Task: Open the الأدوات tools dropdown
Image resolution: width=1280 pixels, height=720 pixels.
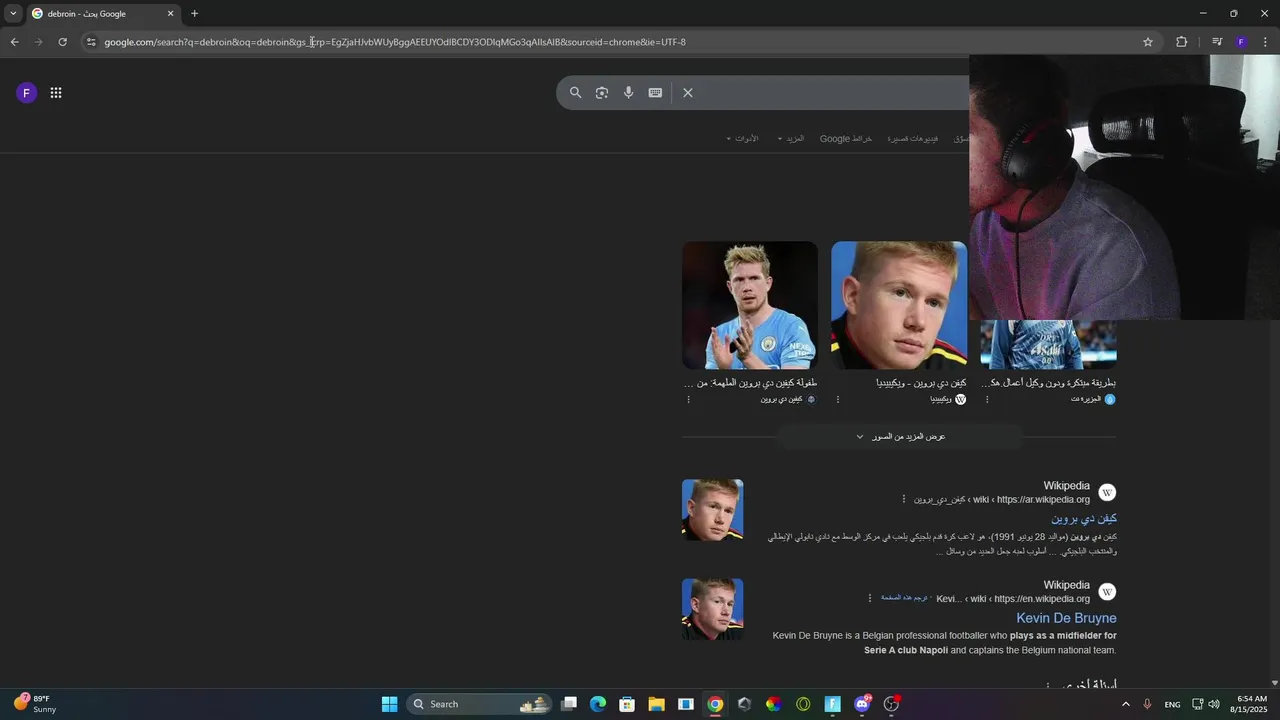Action: [x=742, y=138]
